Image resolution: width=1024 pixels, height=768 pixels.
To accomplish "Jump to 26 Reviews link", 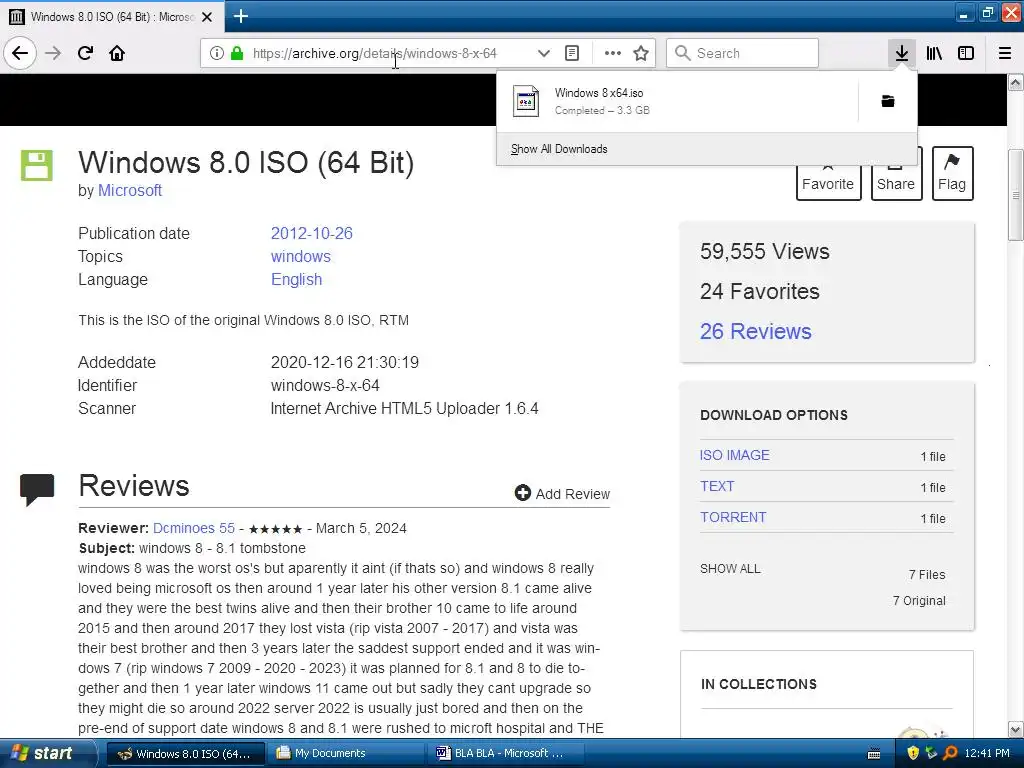I will click(756, 331).
